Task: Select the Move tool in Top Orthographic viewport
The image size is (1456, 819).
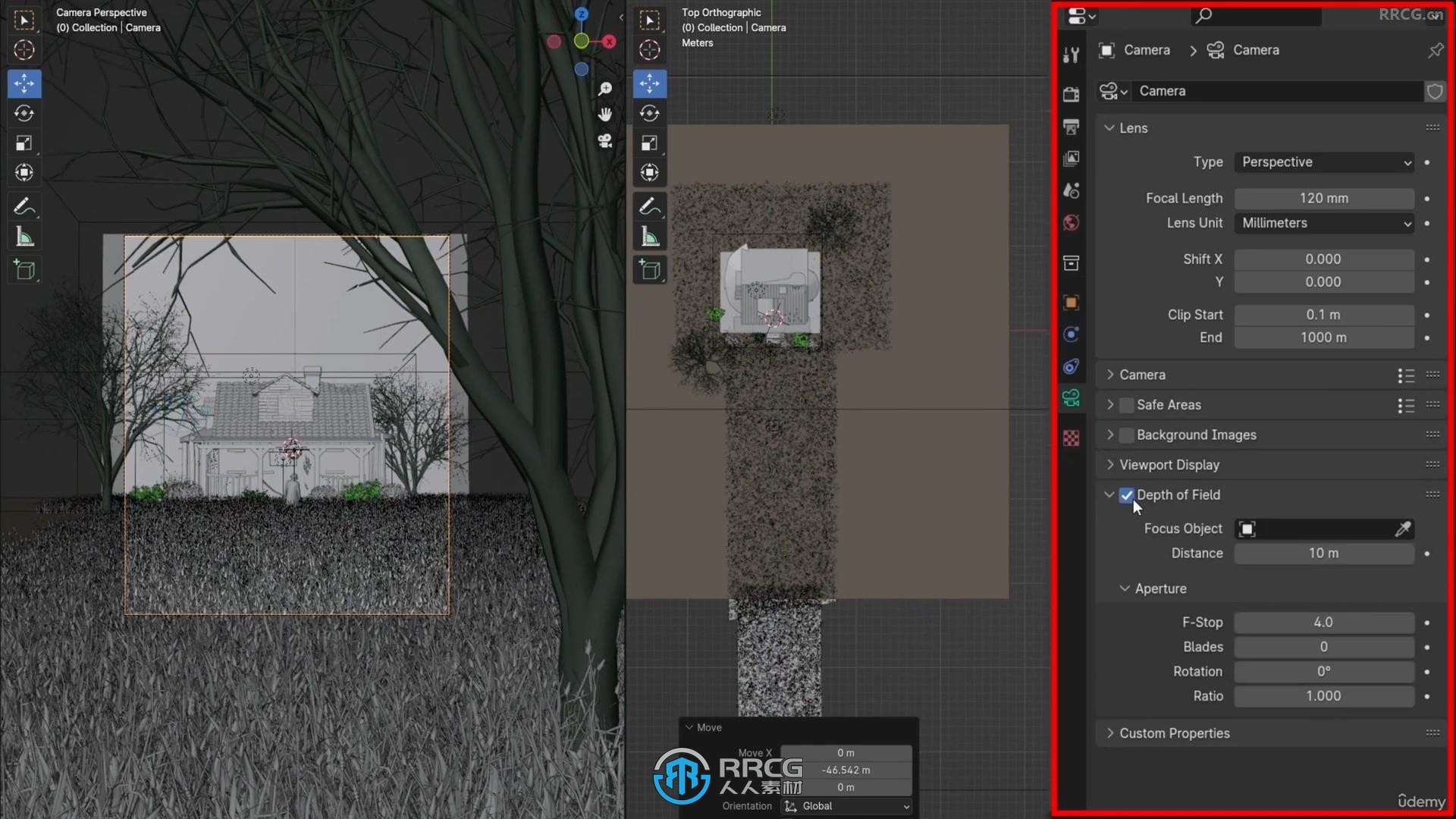Action: point(650,83)
